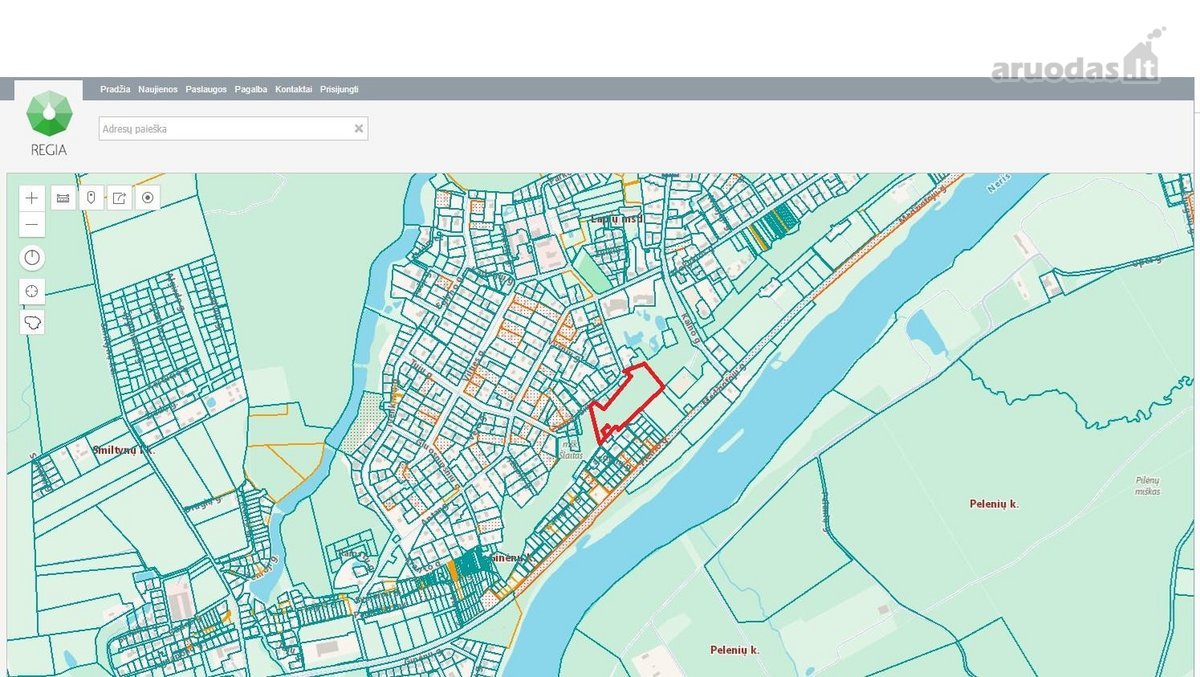Open Kontaktai page
1200x677 pixels.
coord(294,89)
